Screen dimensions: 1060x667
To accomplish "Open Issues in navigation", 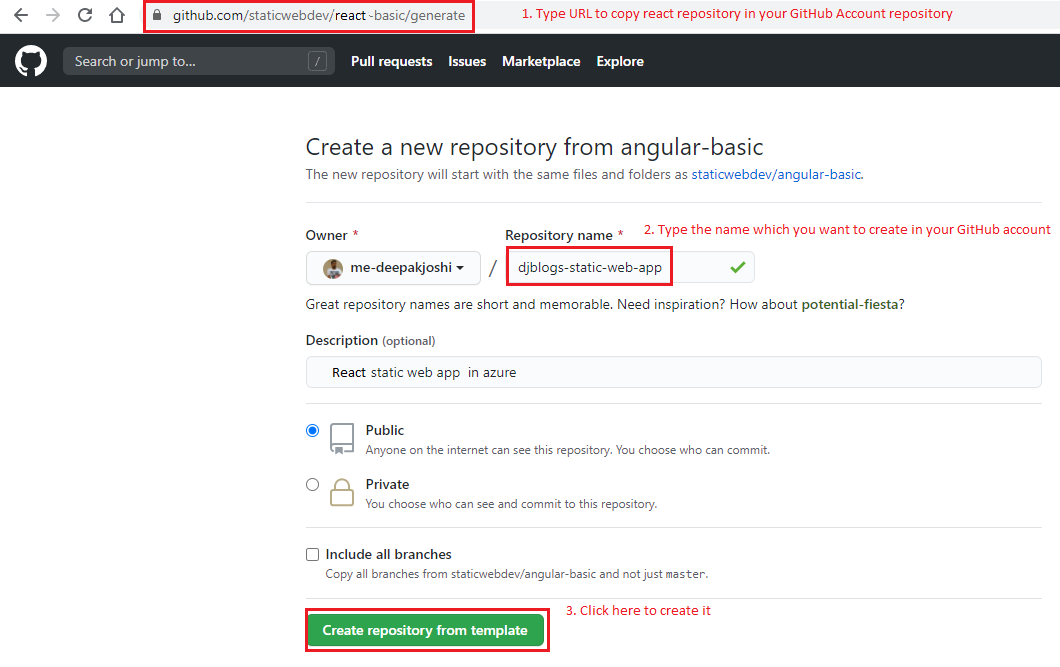I will (x=467, y=61).
